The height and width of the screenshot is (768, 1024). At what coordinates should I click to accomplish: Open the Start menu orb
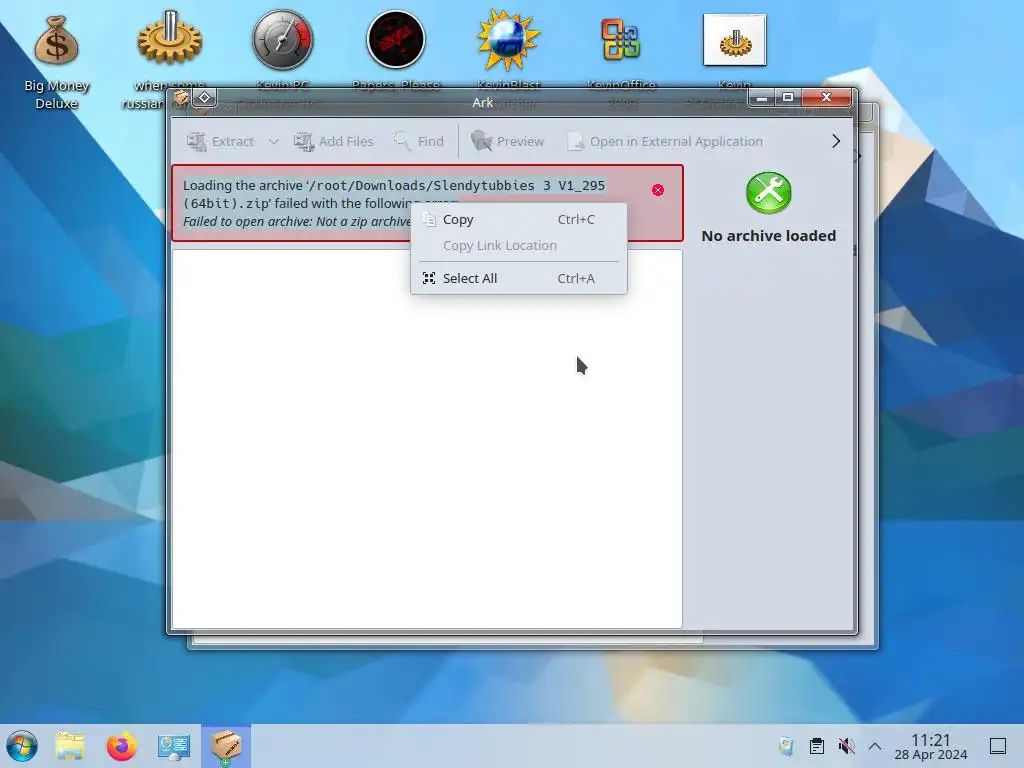tap(22, 746)
